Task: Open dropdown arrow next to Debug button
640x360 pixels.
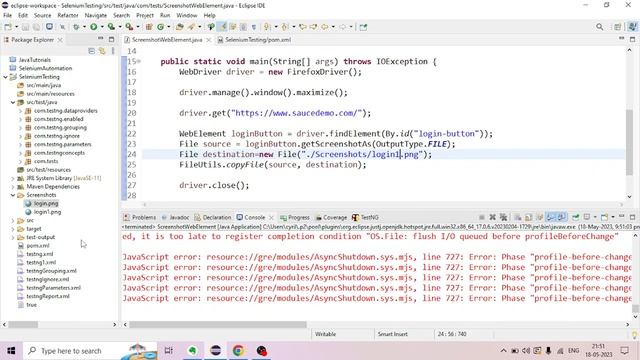Action: pos(84,27)
